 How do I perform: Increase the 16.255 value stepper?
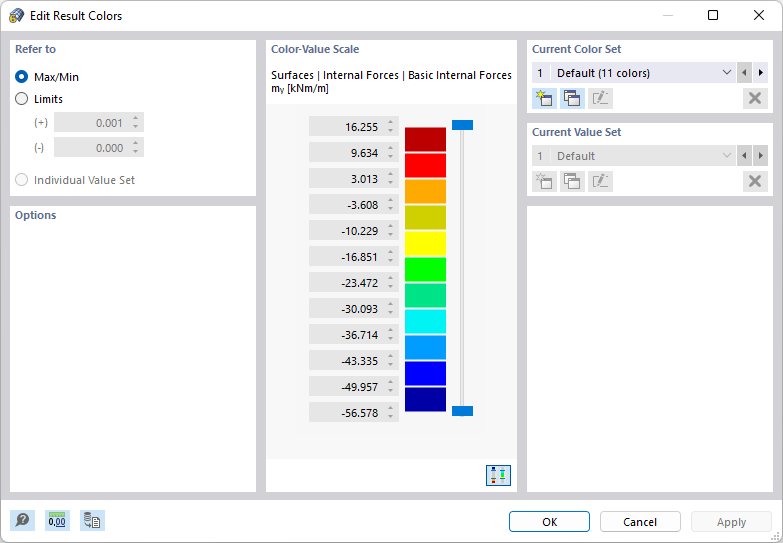[390, 123]
